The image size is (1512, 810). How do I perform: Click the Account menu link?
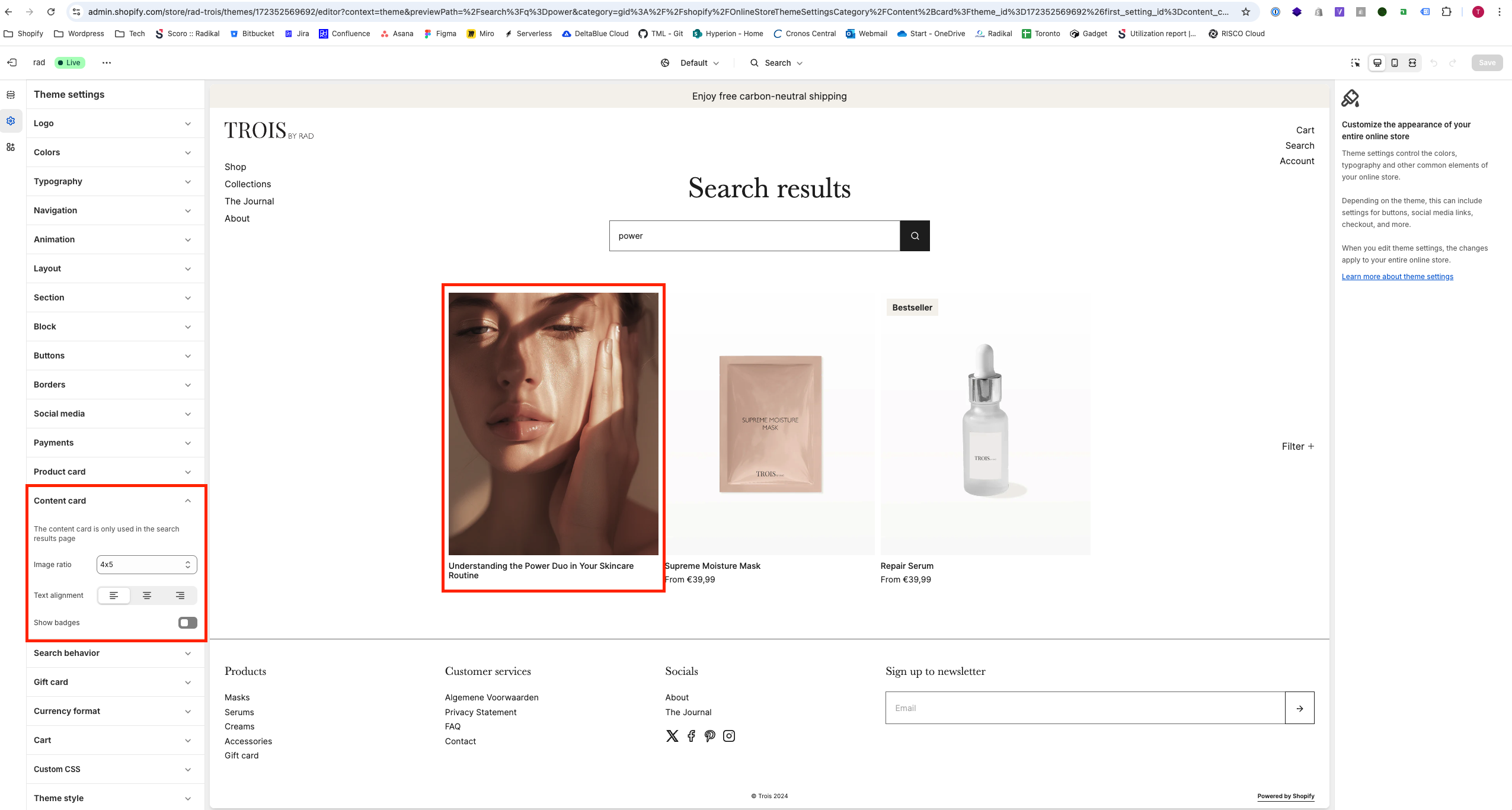pyautogui.click(x=1297, y=161)
